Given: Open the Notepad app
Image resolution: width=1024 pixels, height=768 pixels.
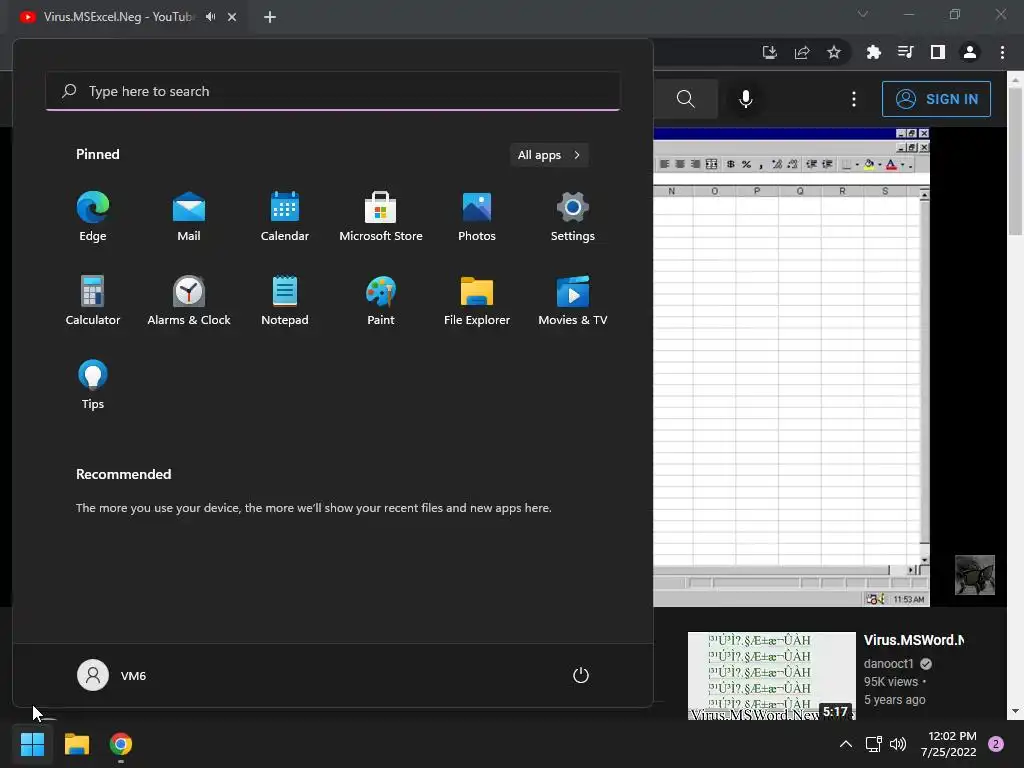Looking at the screenshot, I should pos(285,301).
